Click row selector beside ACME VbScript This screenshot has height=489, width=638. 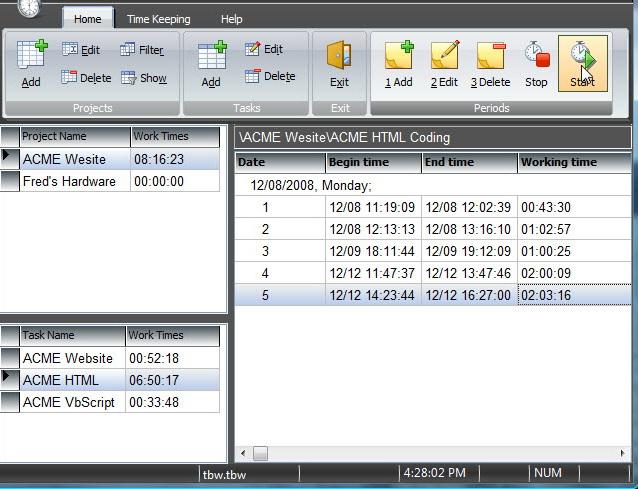tap(10, 402)
